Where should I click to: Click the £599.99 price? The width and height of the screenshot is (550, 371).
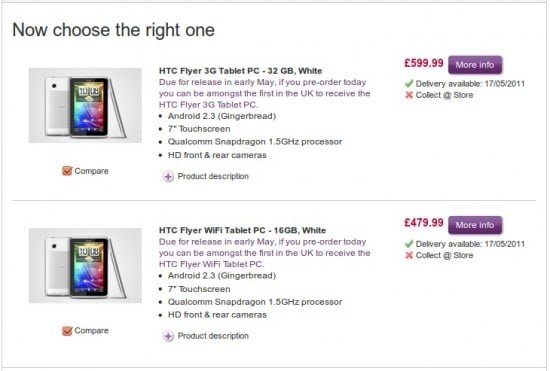tap(424, 63)
